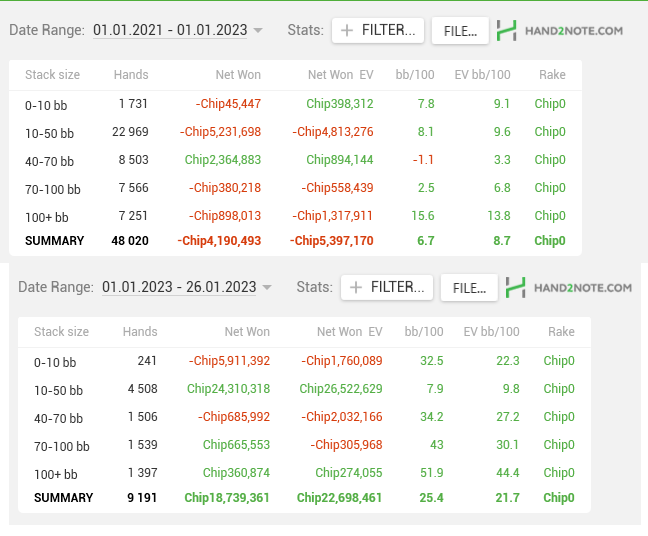Expand date range dropdown arrow 01.01.2021 - 01.01.2023
This screenshot has height=536, width=648.
[258, 30]
